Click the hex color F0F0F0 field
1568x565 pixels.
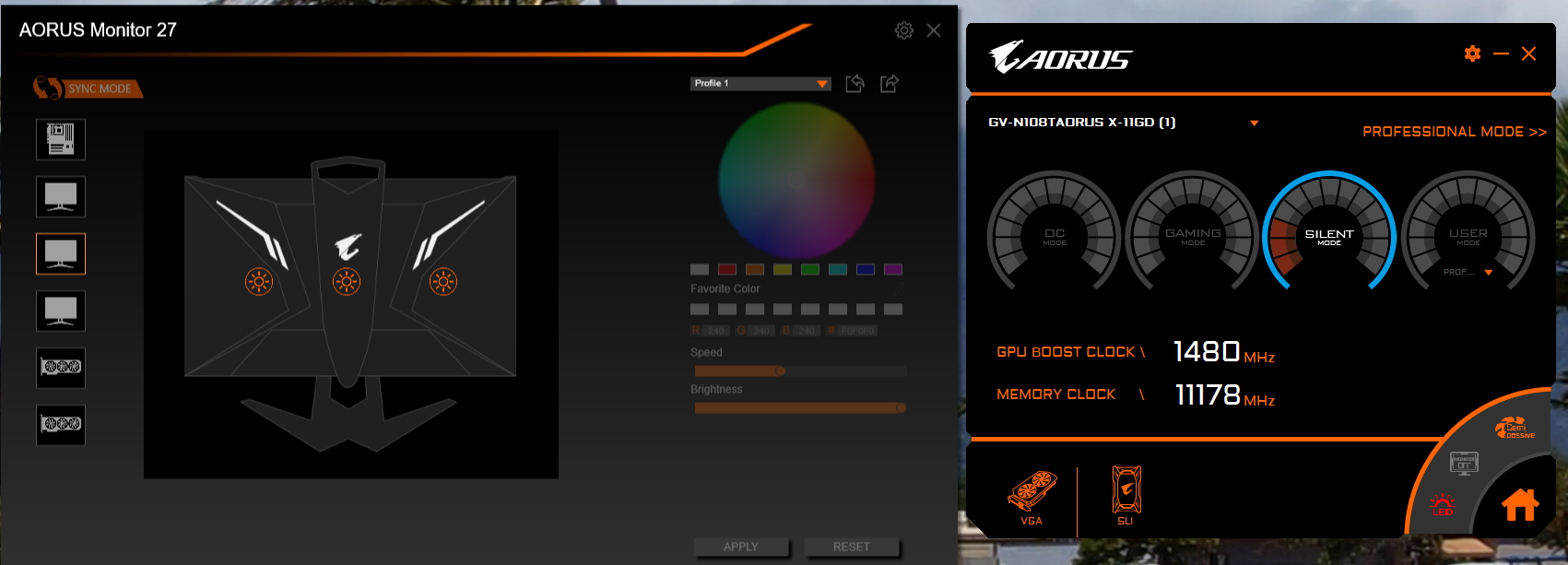[857, 331]
